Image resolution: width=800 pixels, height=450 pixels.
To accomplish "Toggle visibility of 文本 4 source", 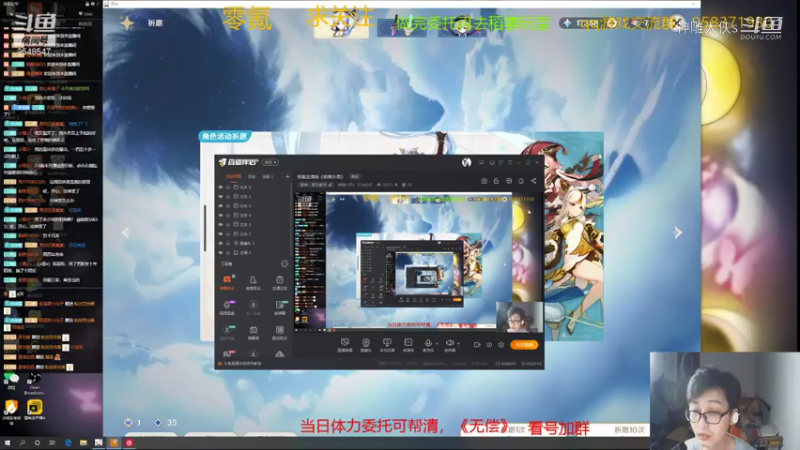I will pos(221,215).
